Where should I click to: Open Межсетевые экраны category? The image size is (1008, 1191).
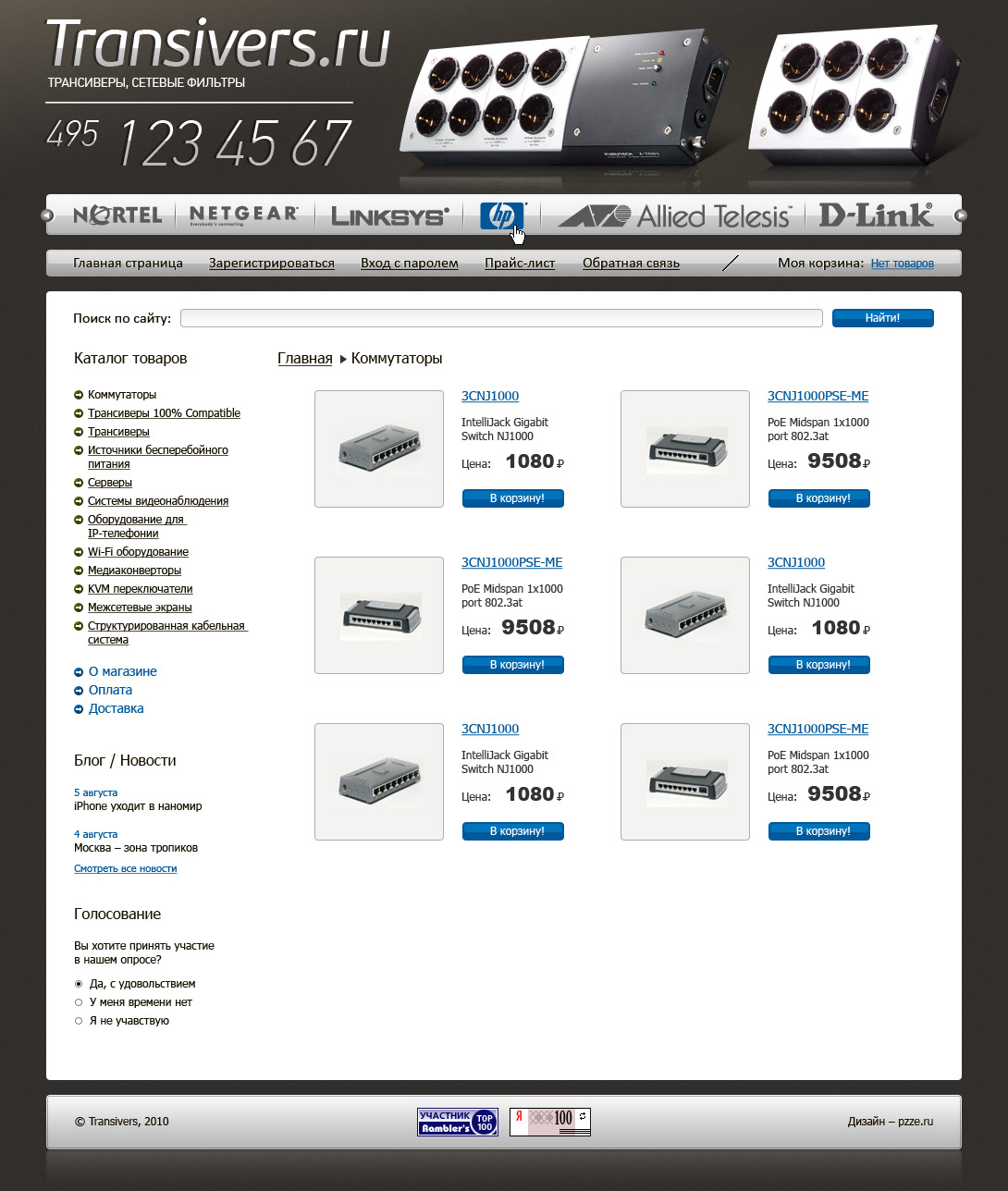pos(140,608)
